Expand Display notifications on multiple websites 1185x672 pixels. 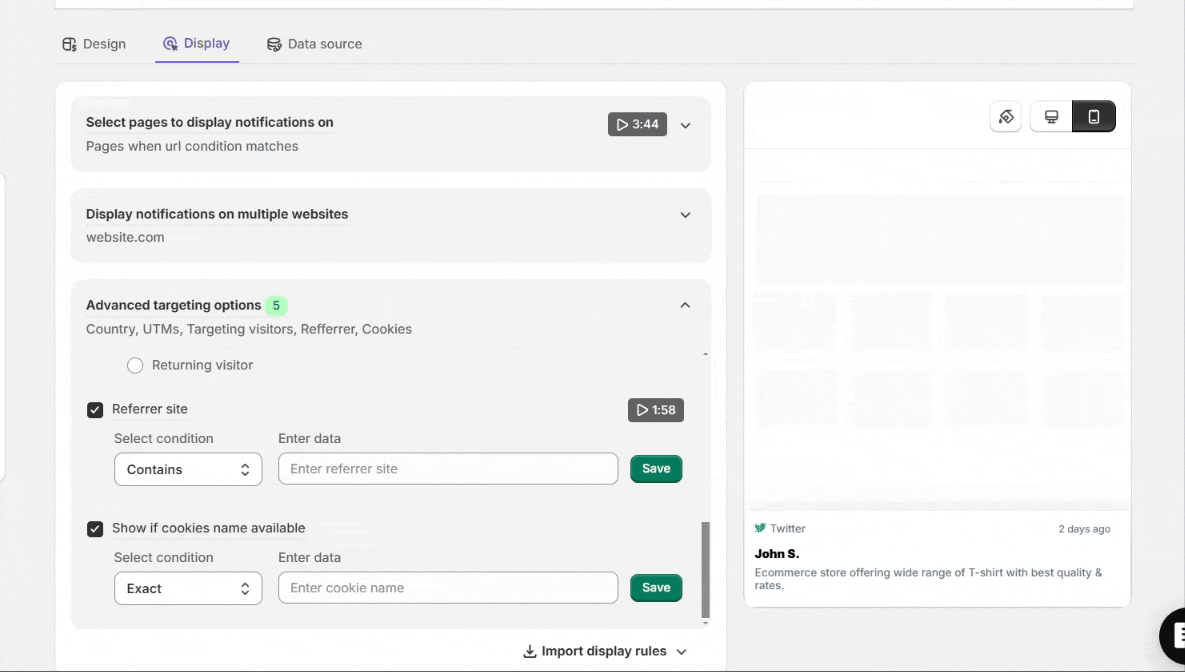[x=685, y=215]
